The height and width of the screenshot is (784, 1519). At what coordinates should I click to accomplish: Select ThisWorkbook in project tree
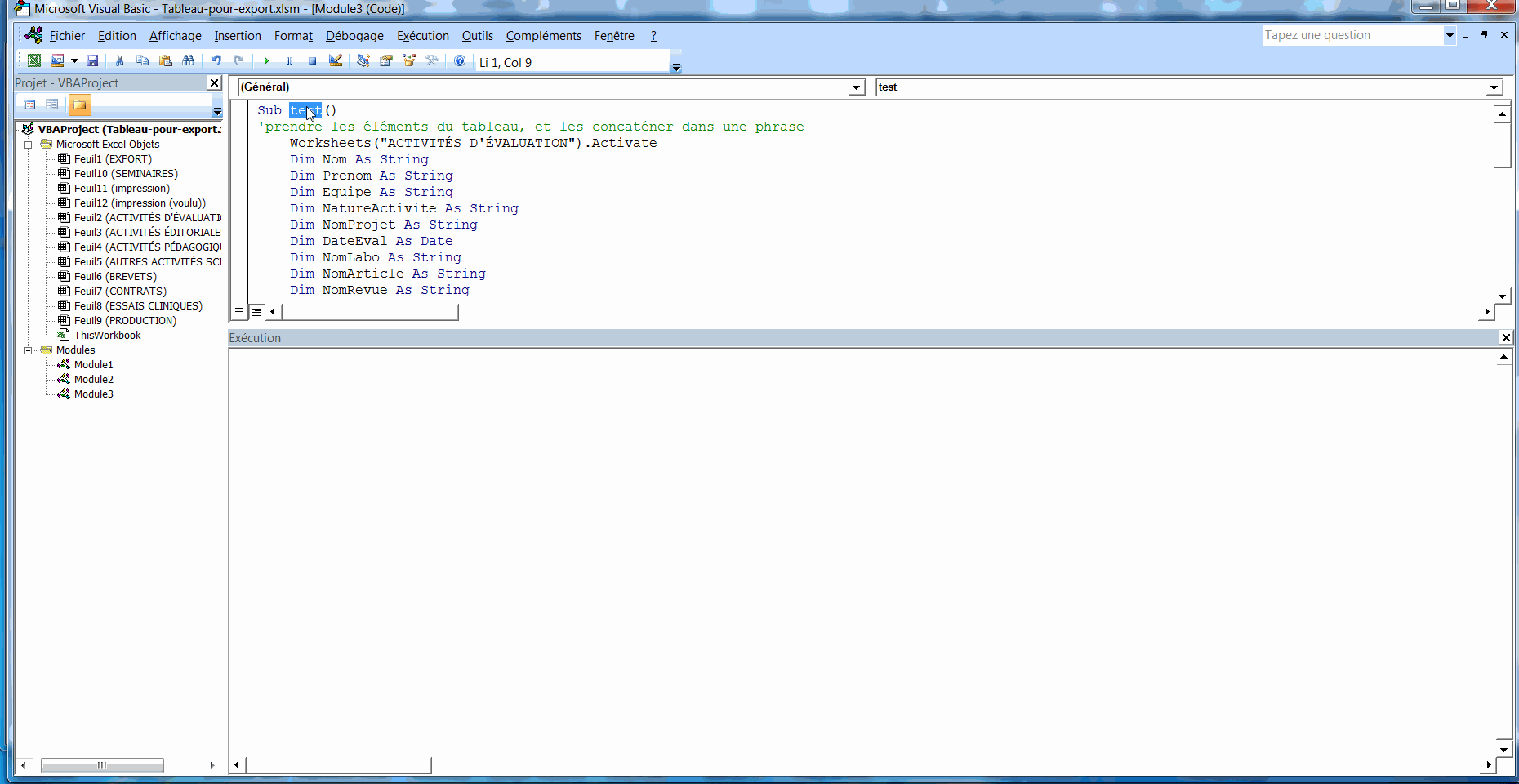coord(107,336)
